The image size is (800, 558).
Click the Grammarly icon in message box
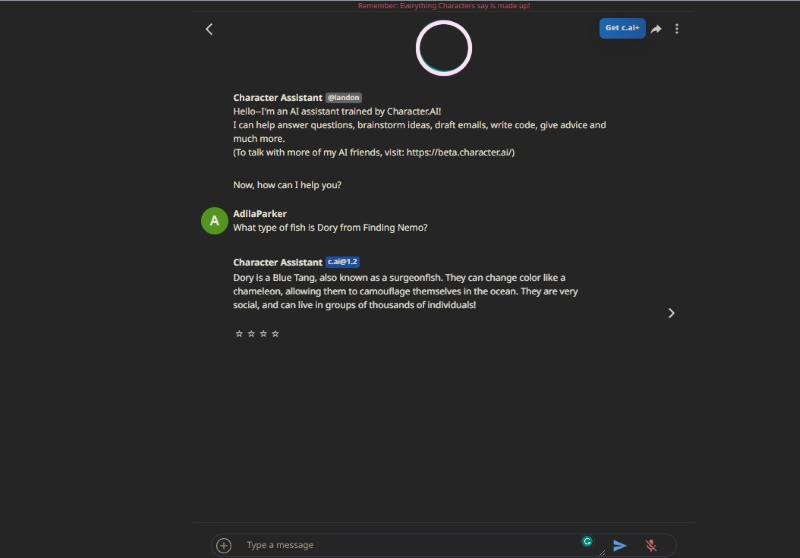[587, 542]
